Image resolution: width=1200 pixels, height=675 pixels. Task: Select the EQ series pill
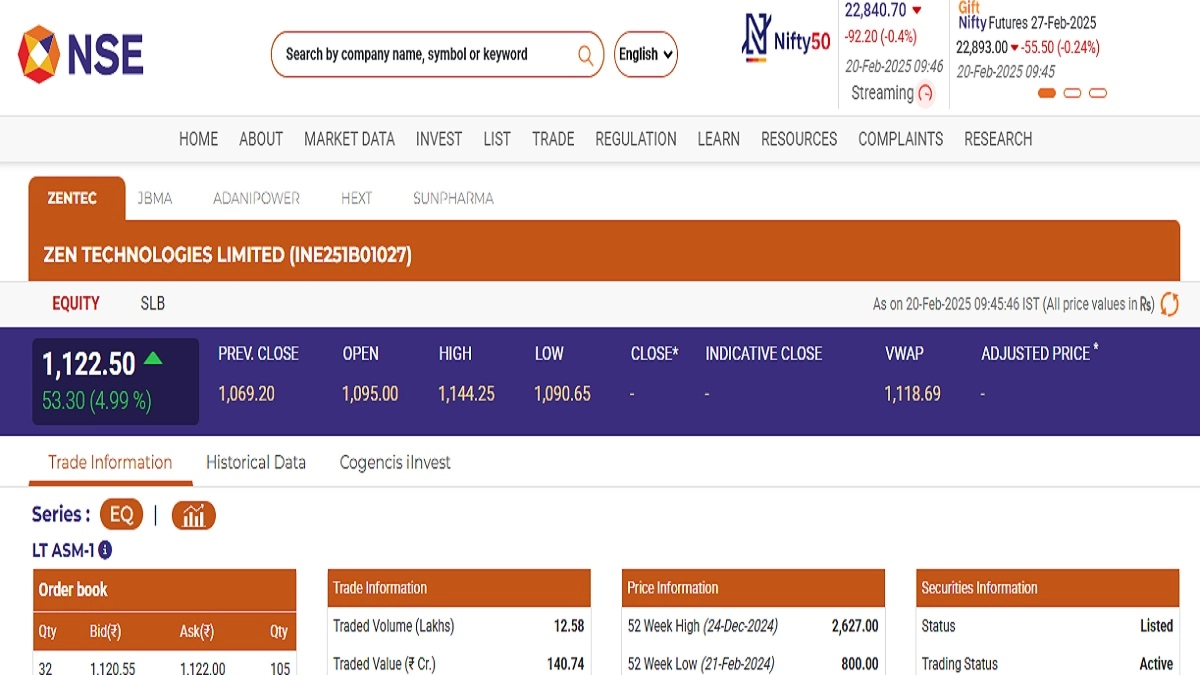click(121, 516)
